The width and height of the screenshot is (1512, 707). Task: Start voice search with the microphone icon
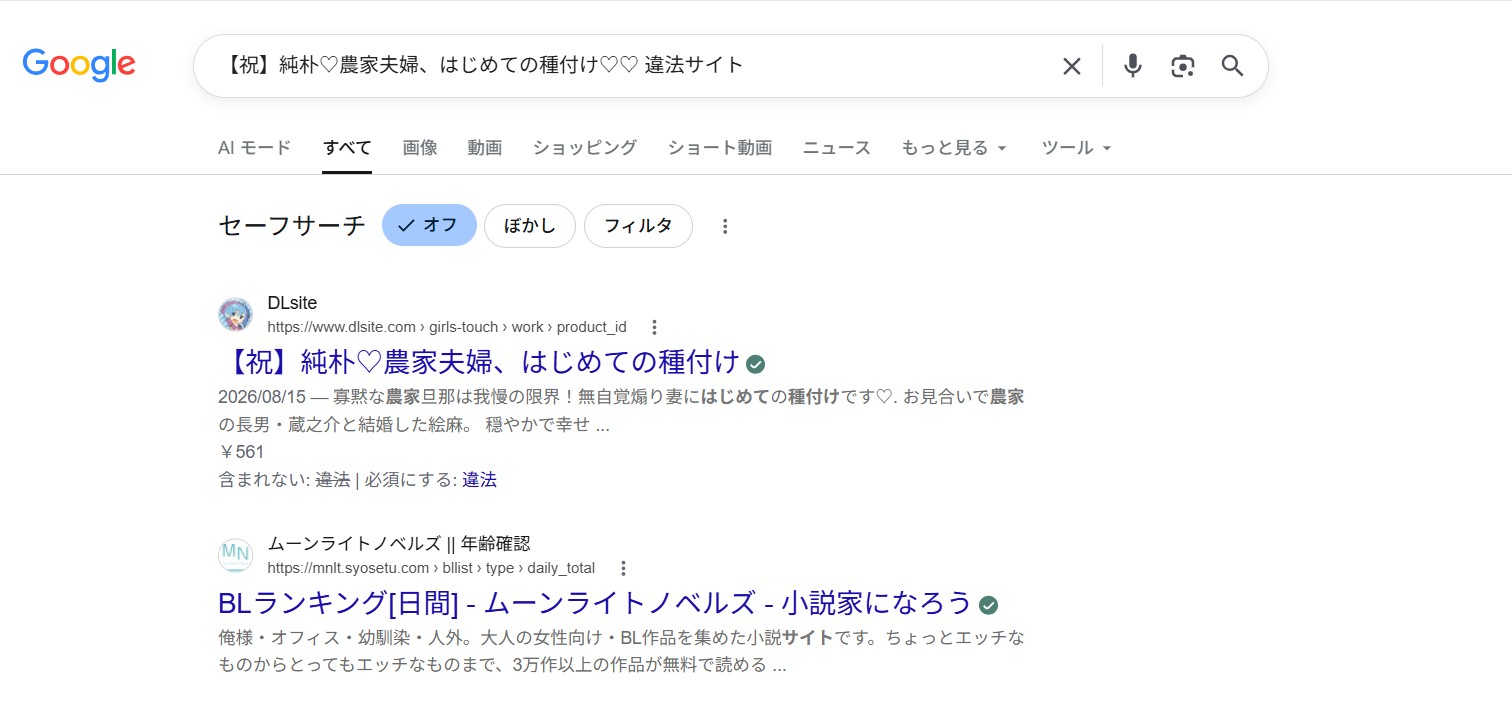(1132, 66)
